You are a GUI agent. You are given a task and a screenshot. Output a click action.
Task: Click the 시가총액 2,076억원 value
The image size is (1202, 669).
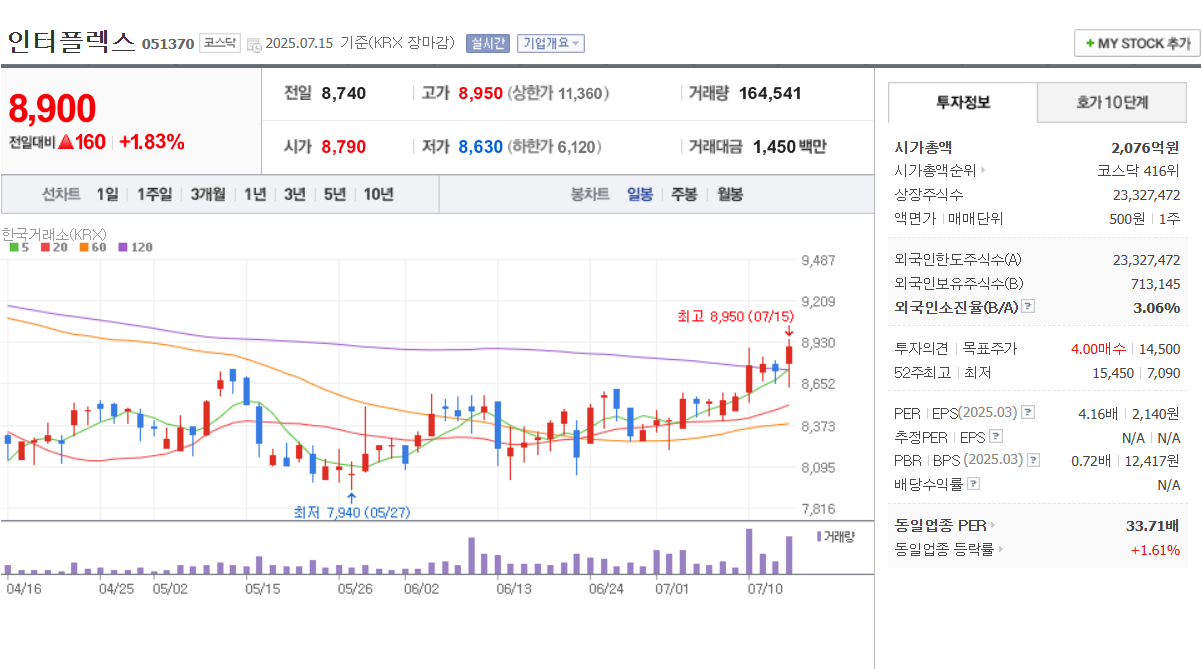pyautogui.click(x=1145, y=147)
